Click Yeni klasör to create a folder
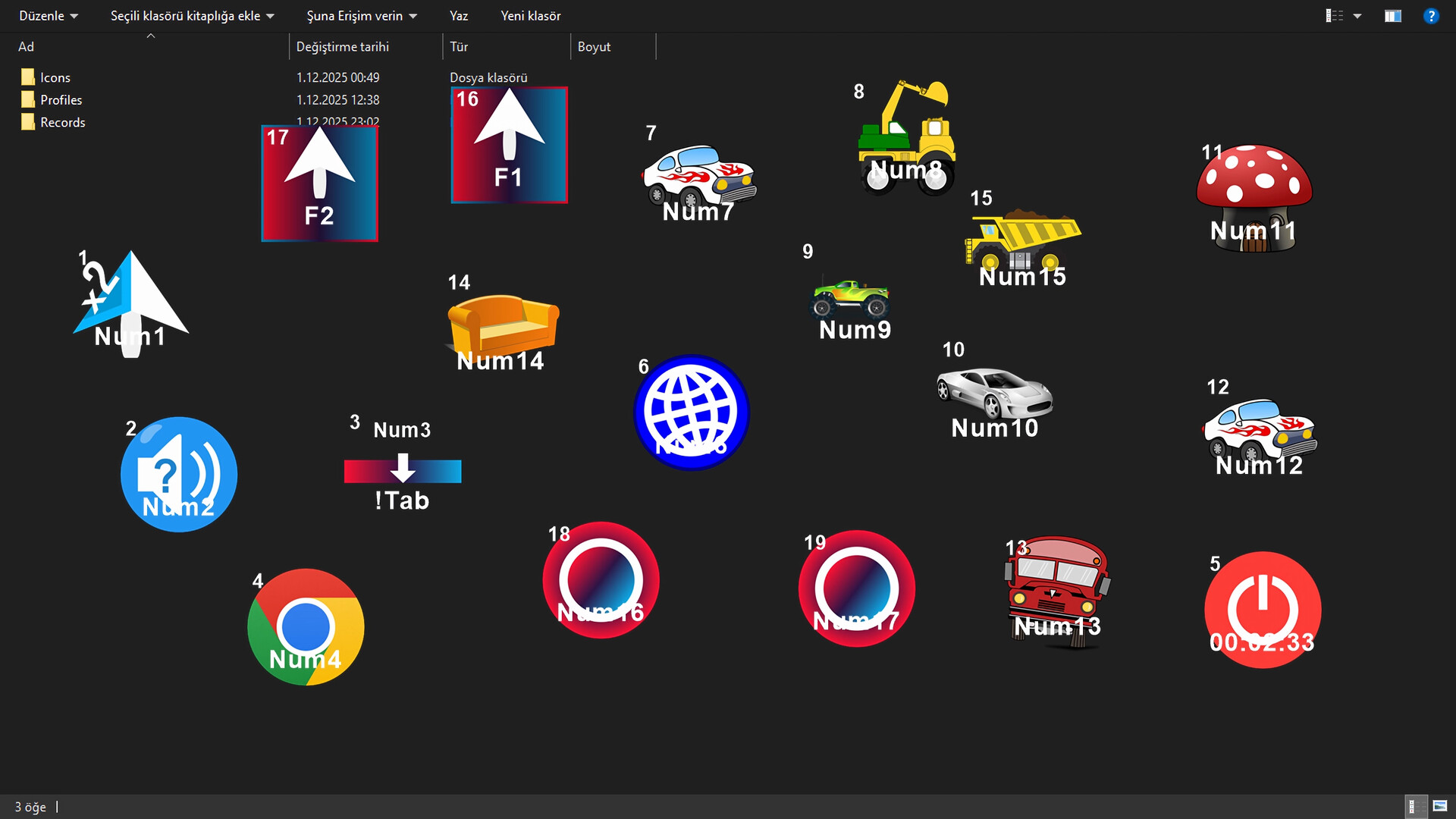 coord(530,15)
